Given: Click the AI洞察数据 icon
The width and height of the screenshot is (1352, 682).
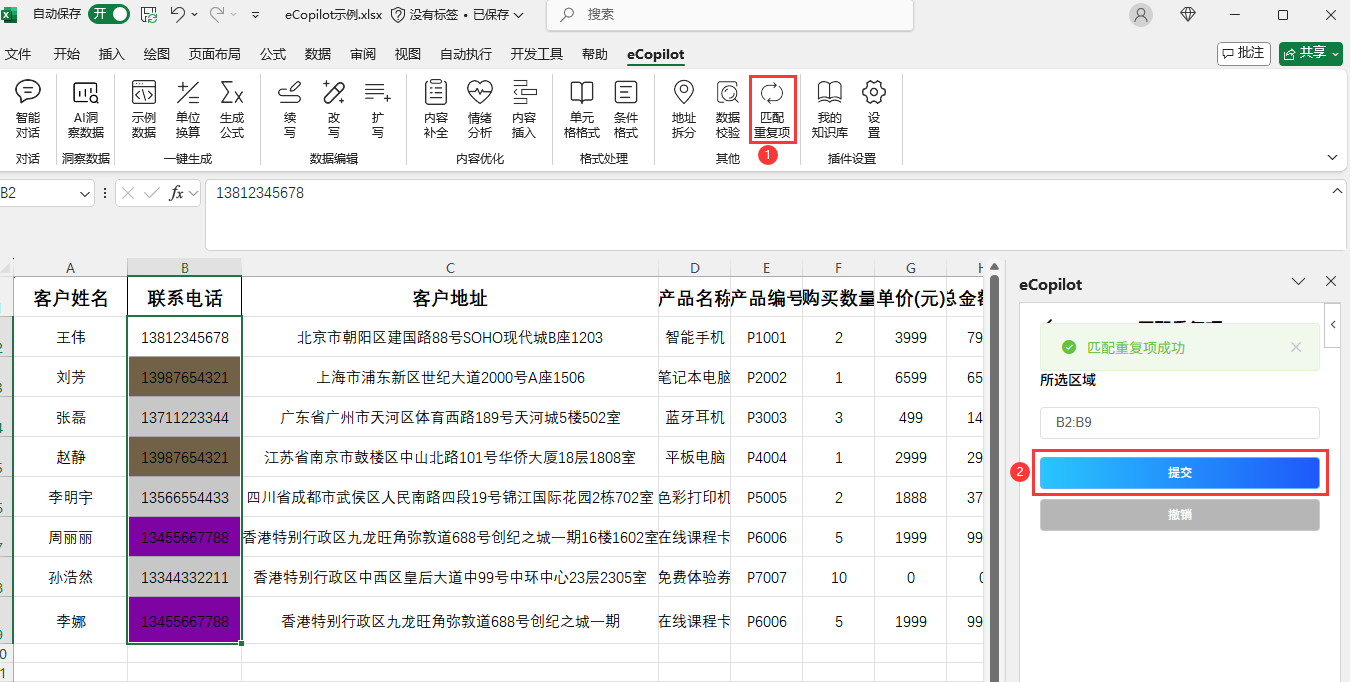Looking at the screenshot, I should click(x=86, y=108).
